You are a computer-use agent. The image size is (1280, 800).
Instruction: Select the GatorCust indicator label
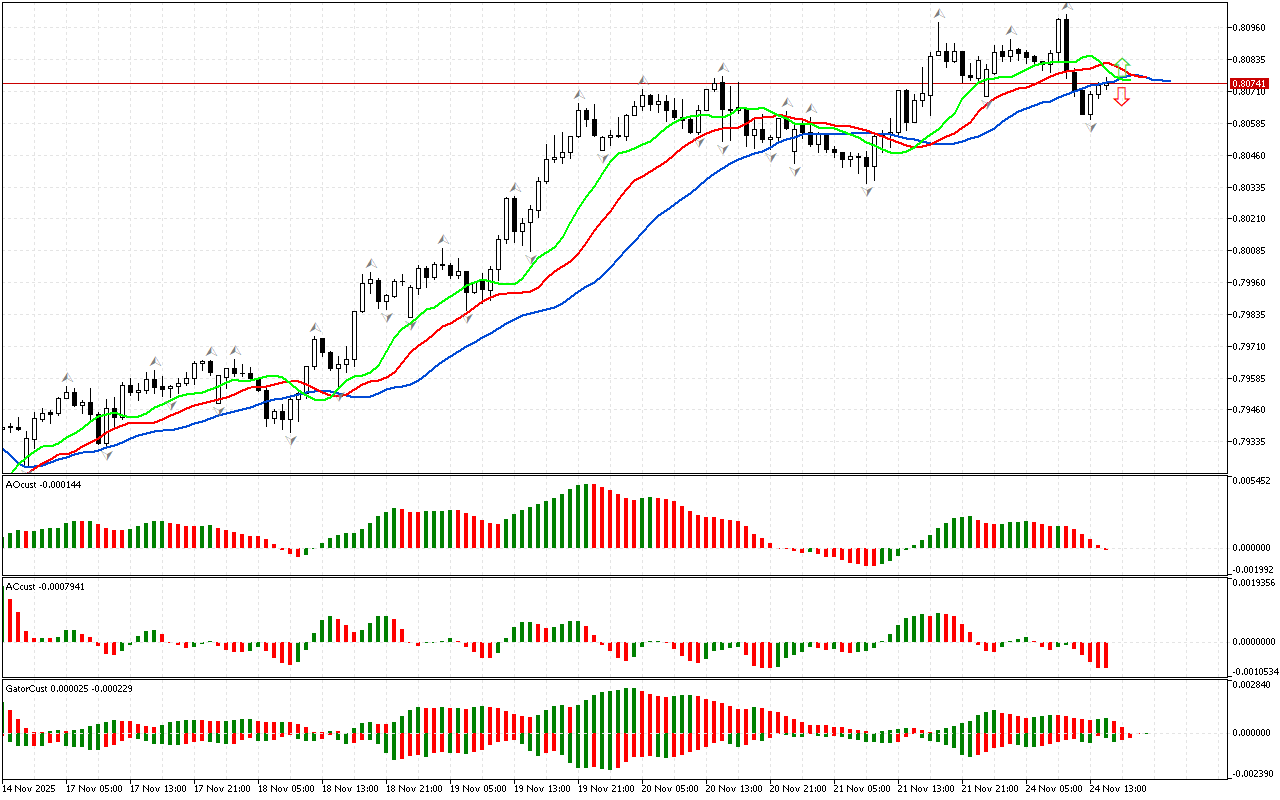[x=69, y=688]
